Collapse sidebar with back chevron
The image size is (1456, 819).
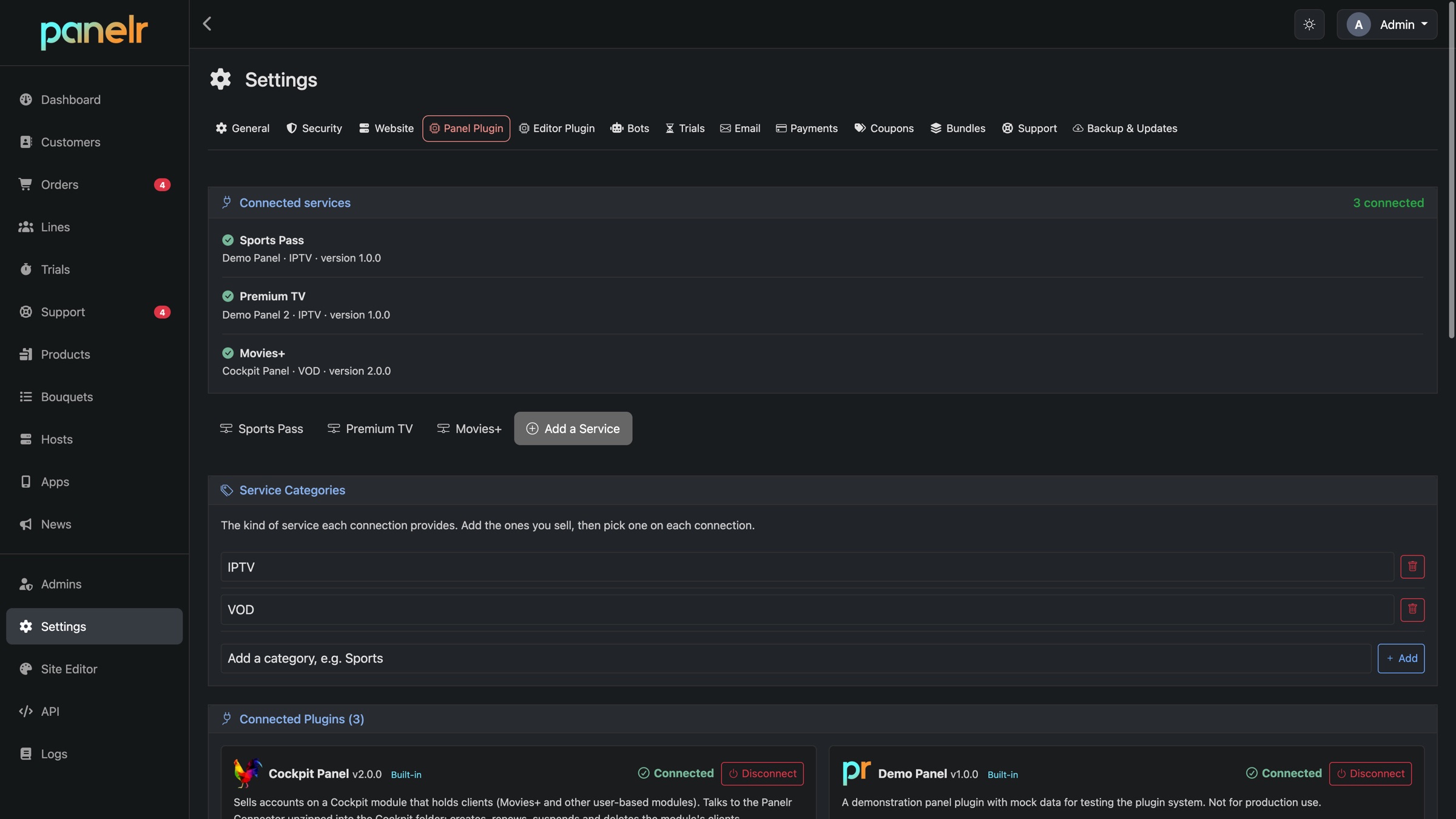(x=207, y=24)
